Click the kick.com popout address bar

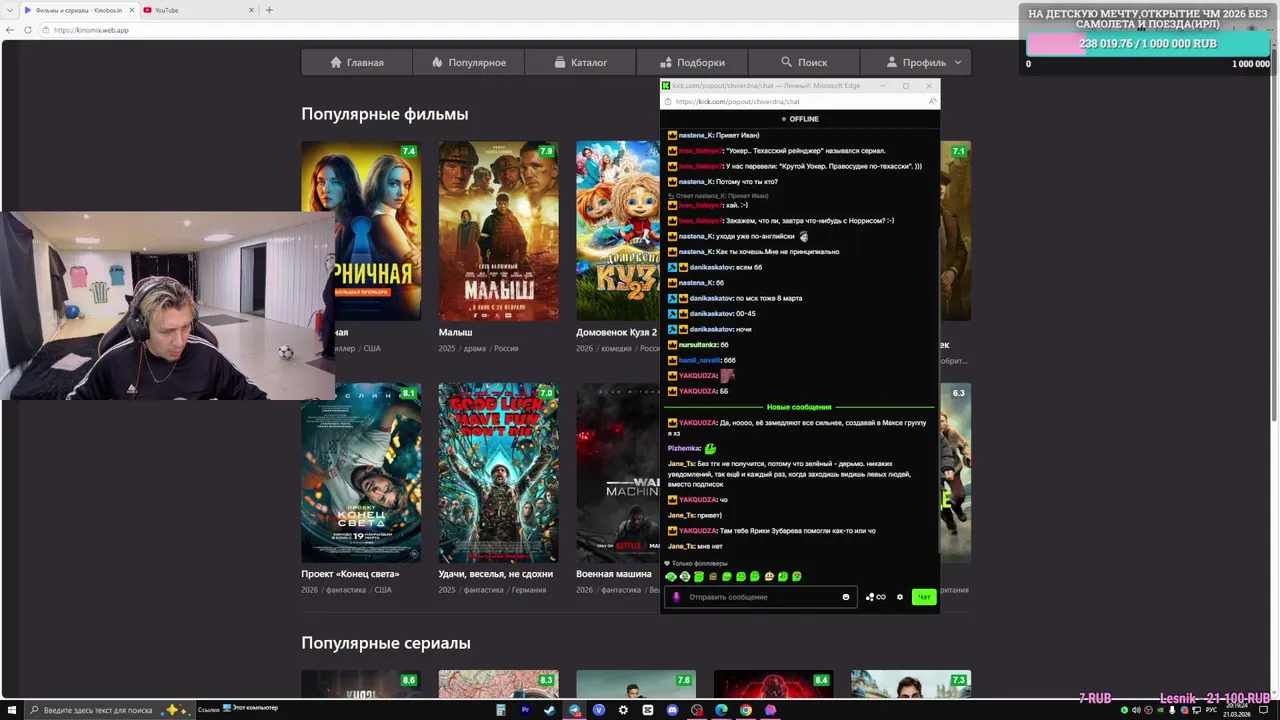(x=795, y=101)
